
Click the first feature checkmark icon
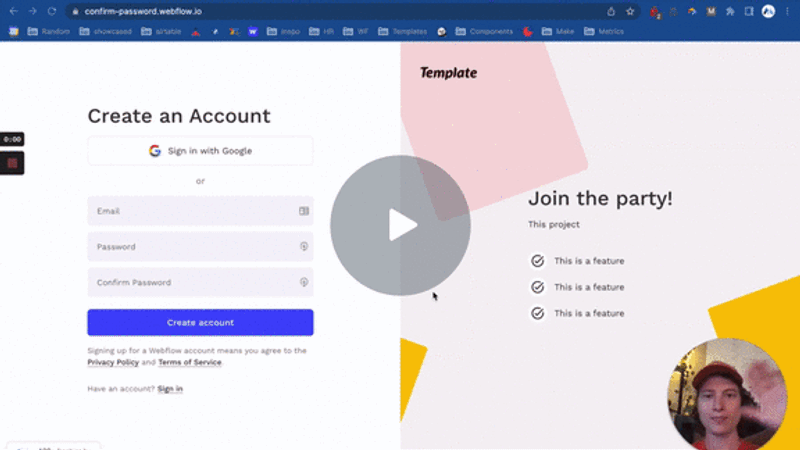[537, 261]
